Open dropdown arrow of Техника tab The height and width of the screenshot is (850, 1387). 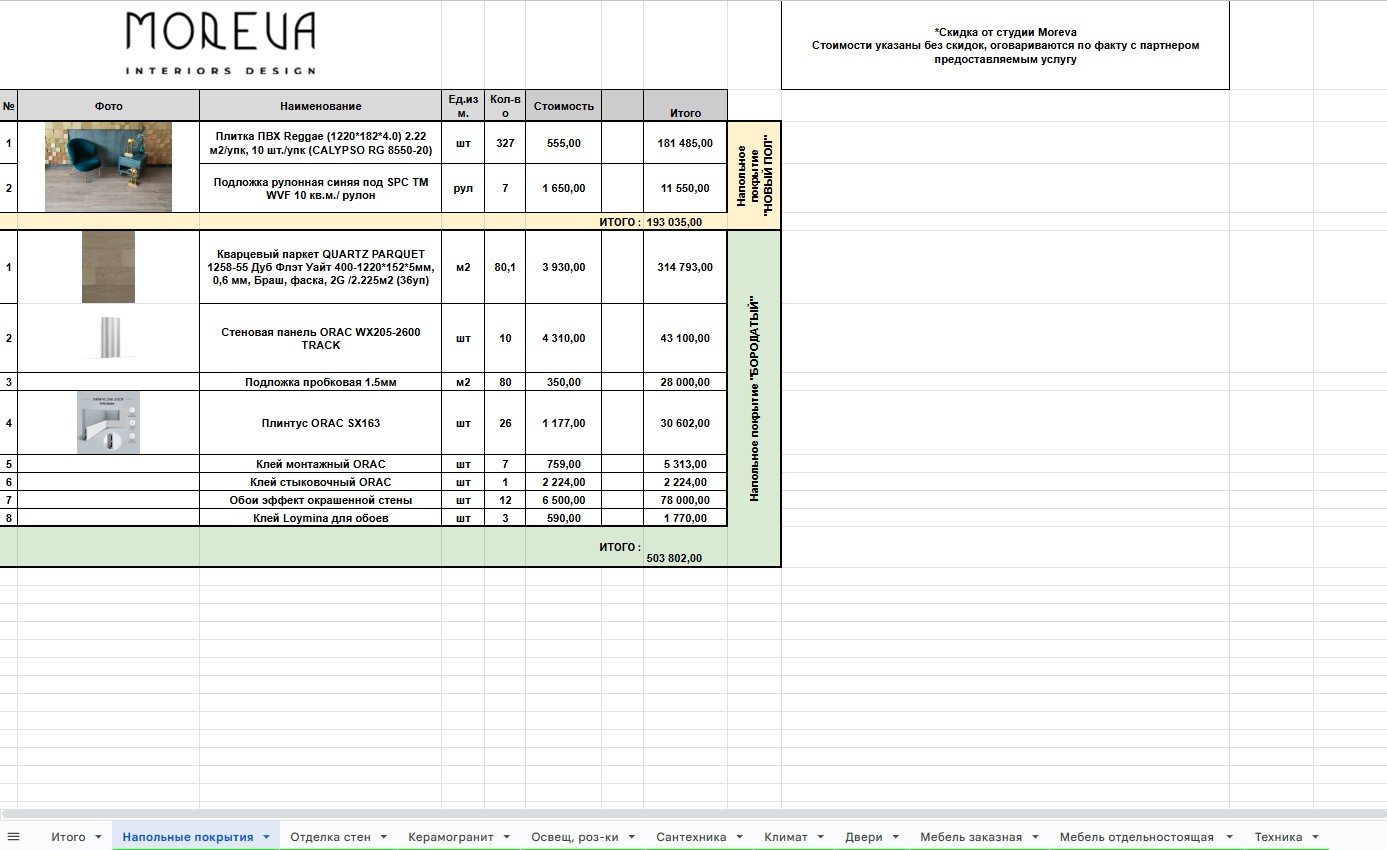pyautogui.click(x=1315, y=837)
